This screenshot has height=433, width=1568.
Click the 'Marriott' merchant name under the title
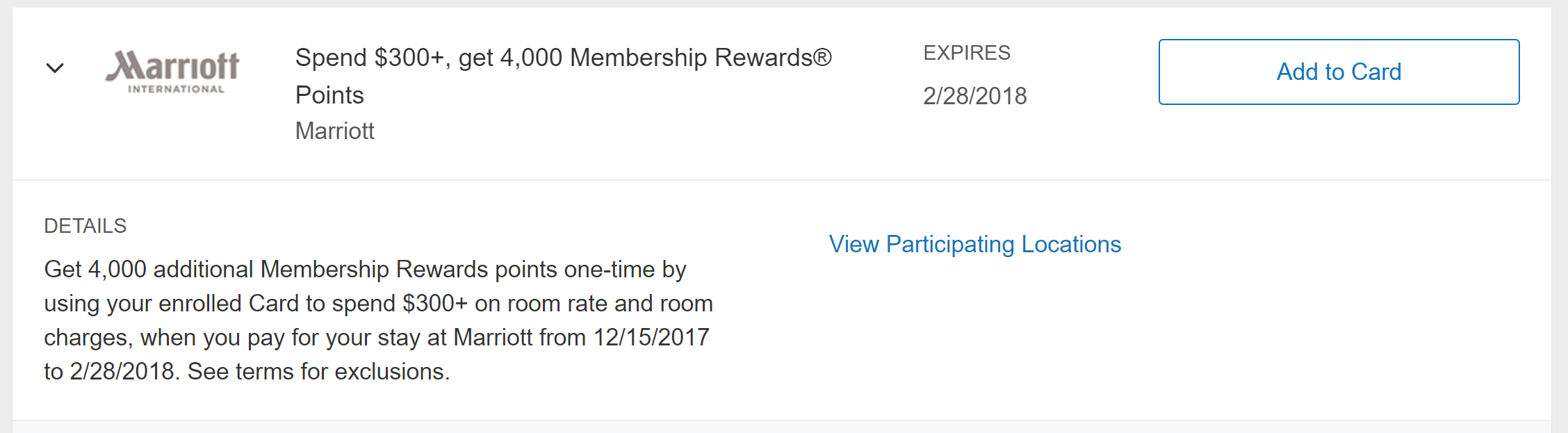(x=334, y=131)
